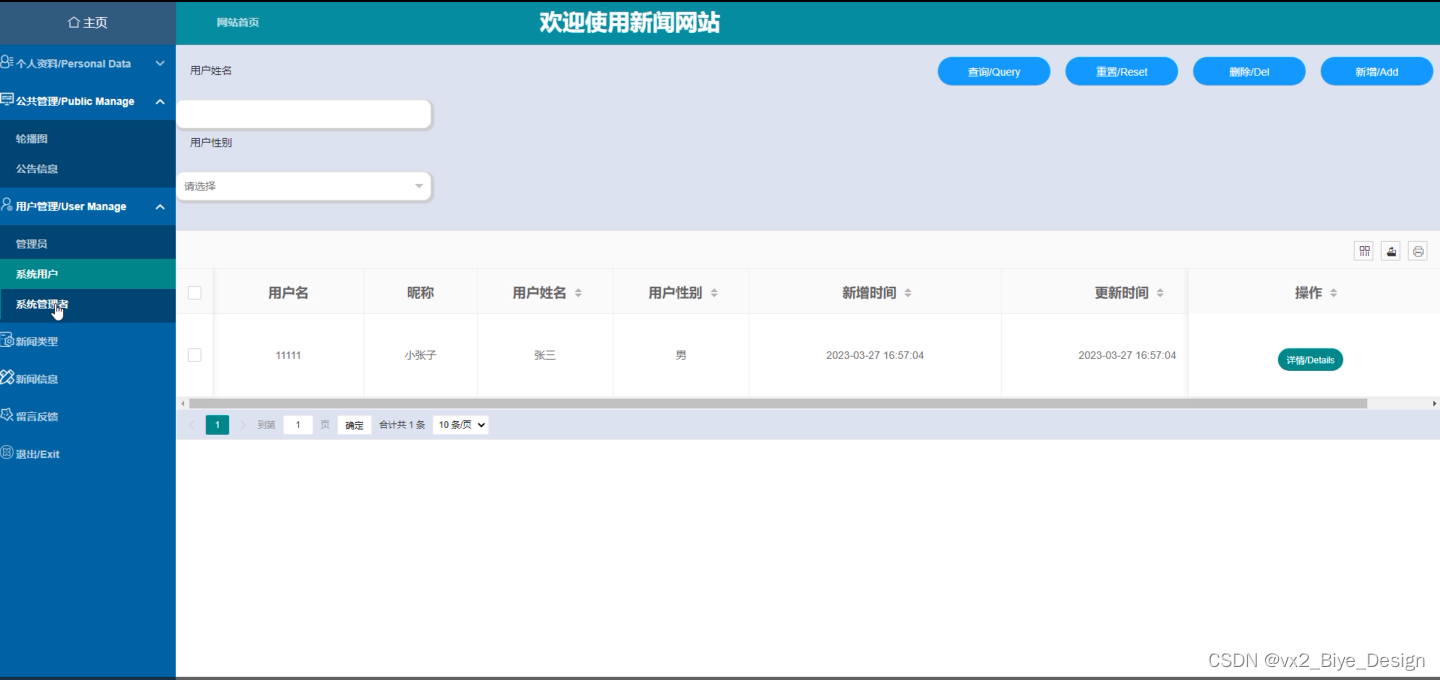The height and width of the screenshot is (680, 1440).
Task: Click the 男 gender cell
Action: click(x=681, y=355)
